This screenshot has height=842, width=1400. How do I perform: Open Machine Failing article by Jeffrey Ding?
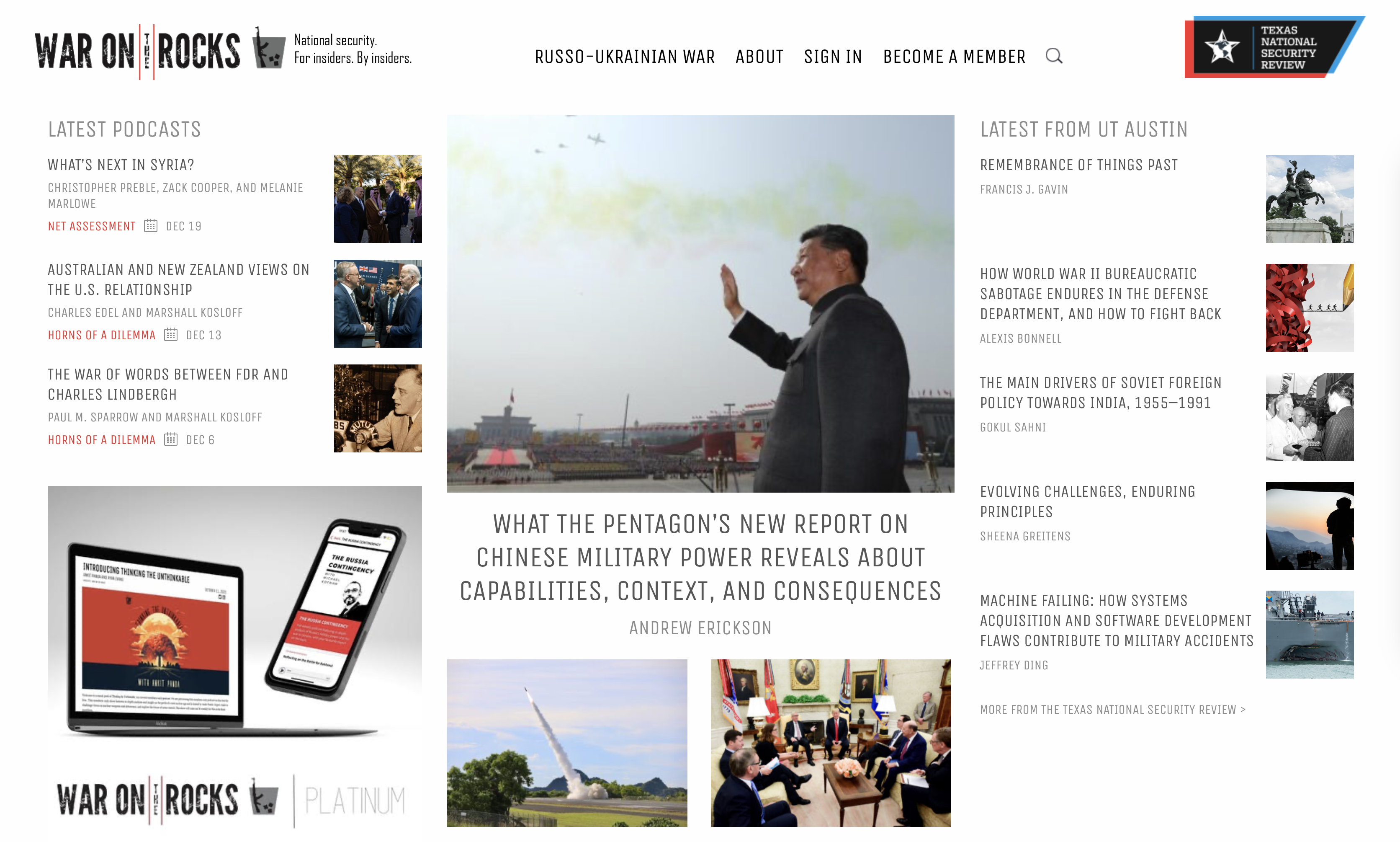(1117, 621)
